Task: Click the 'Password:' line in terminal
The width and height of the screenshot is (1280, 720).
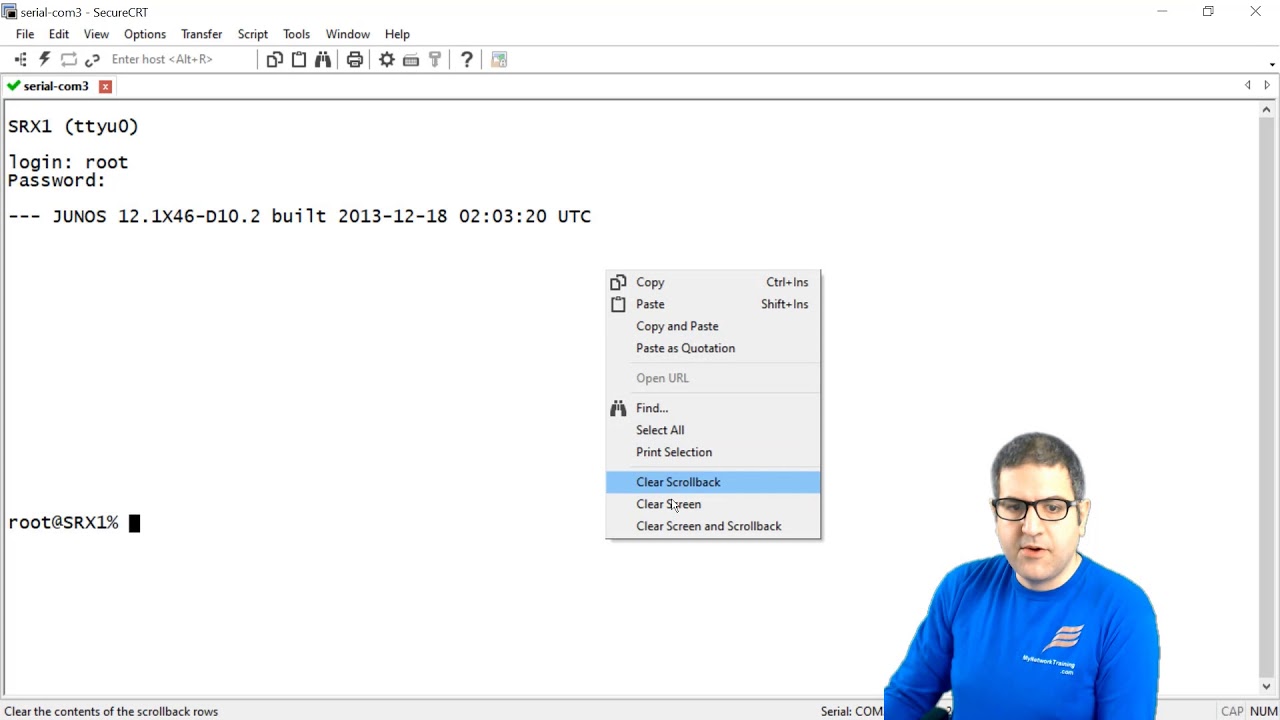Action: (x=57, y=180)
